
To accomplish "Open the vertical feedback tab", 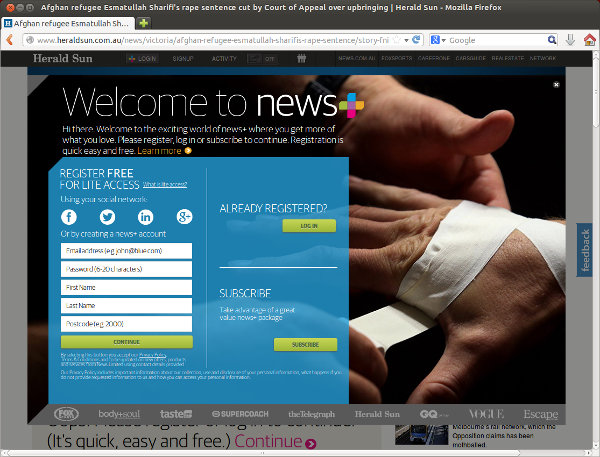I will (x=584, y=250).
